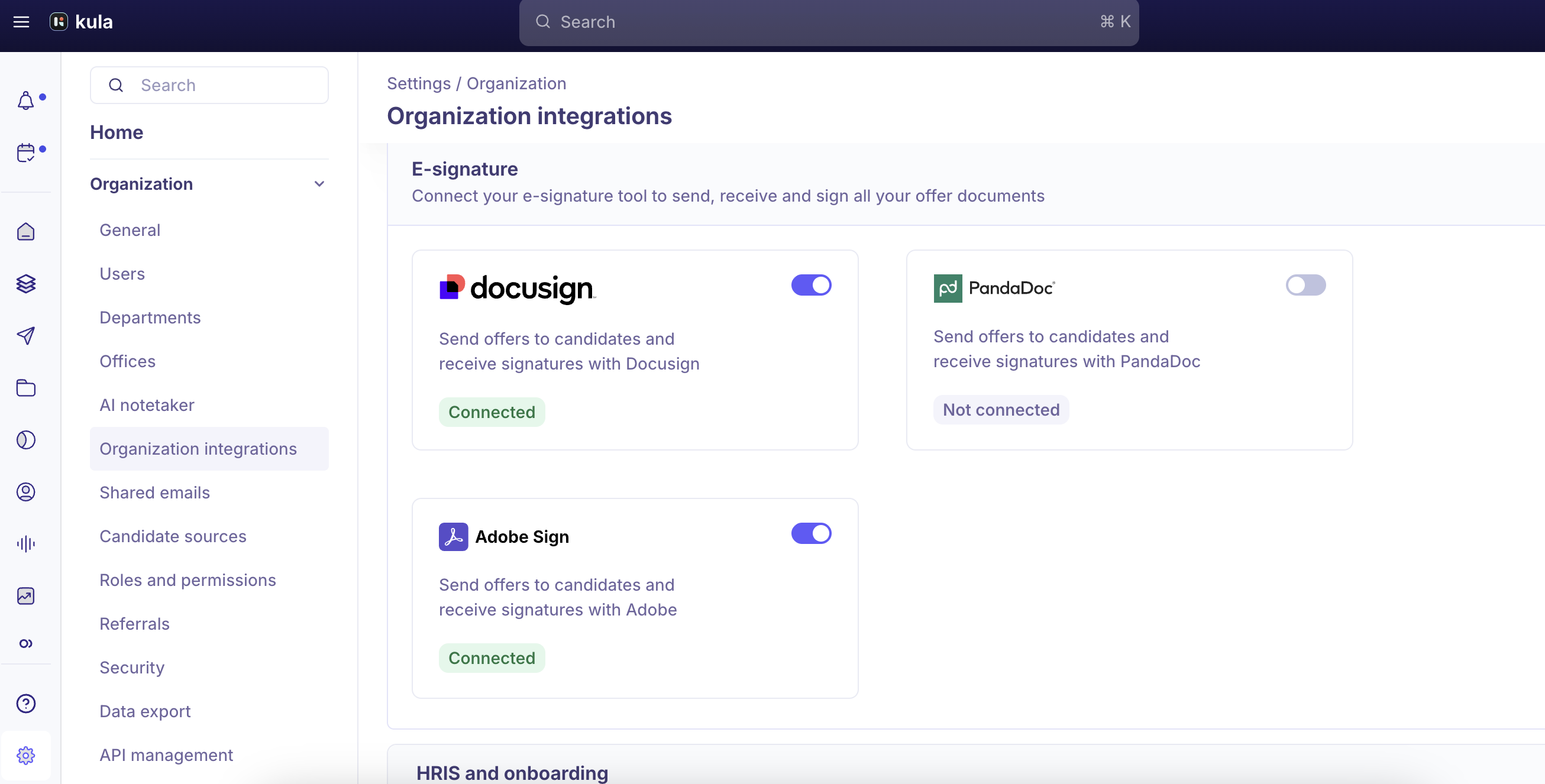Click the 'Connect your e-signature tool' subtitle
The width and height of the screenshot is (1545, 784).
coord(728,196)
